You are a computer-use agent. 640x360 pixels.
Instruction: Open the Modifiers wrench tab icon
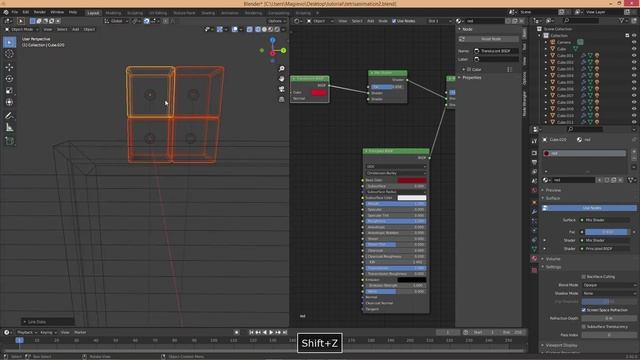click(x=534, y=211)
